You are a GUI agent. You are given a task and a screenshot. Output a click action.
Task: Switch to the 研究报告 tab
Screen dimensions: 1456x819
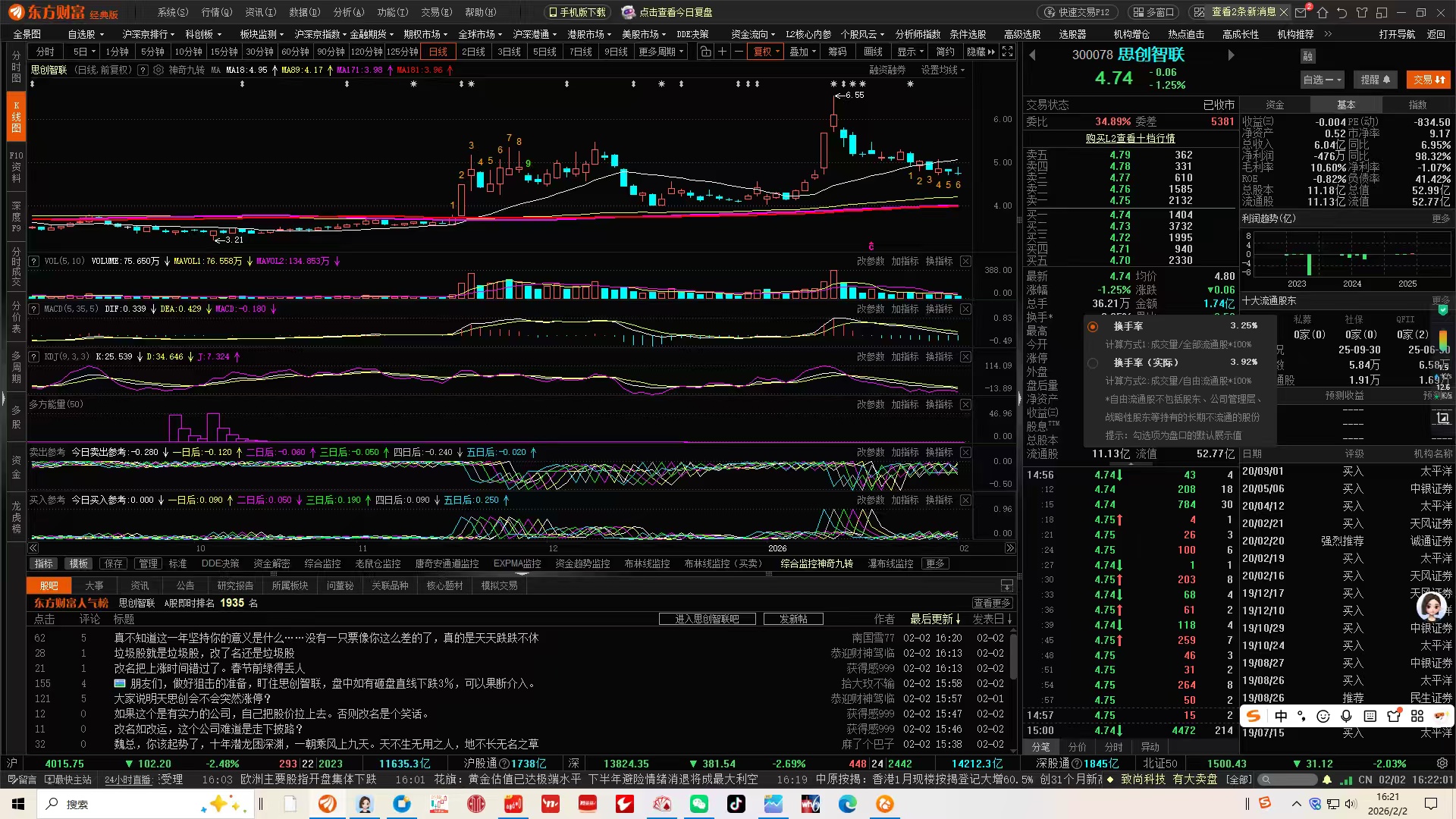(235, 585)
